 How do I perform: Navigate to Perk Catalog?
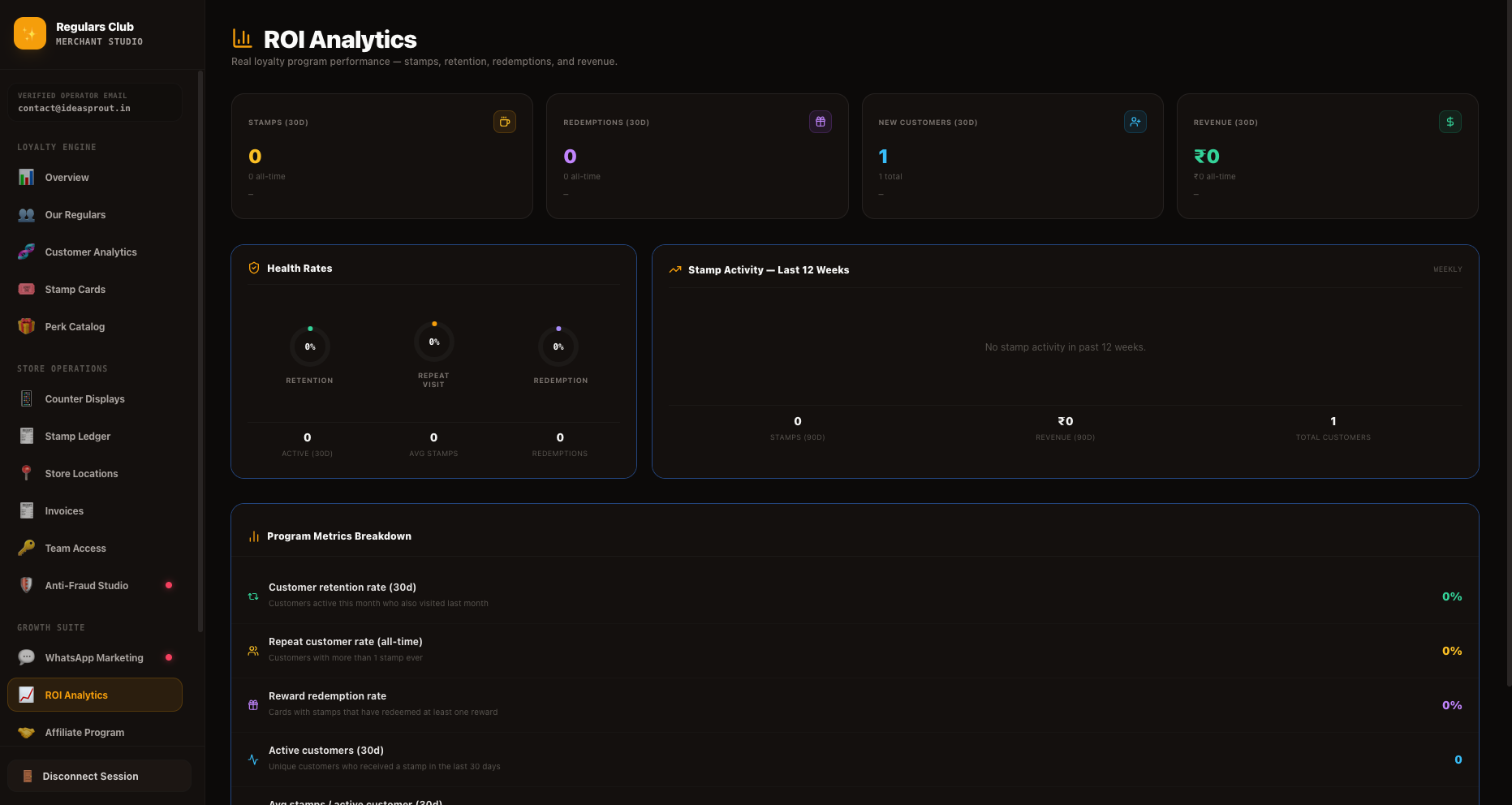[x=95, y=326]
